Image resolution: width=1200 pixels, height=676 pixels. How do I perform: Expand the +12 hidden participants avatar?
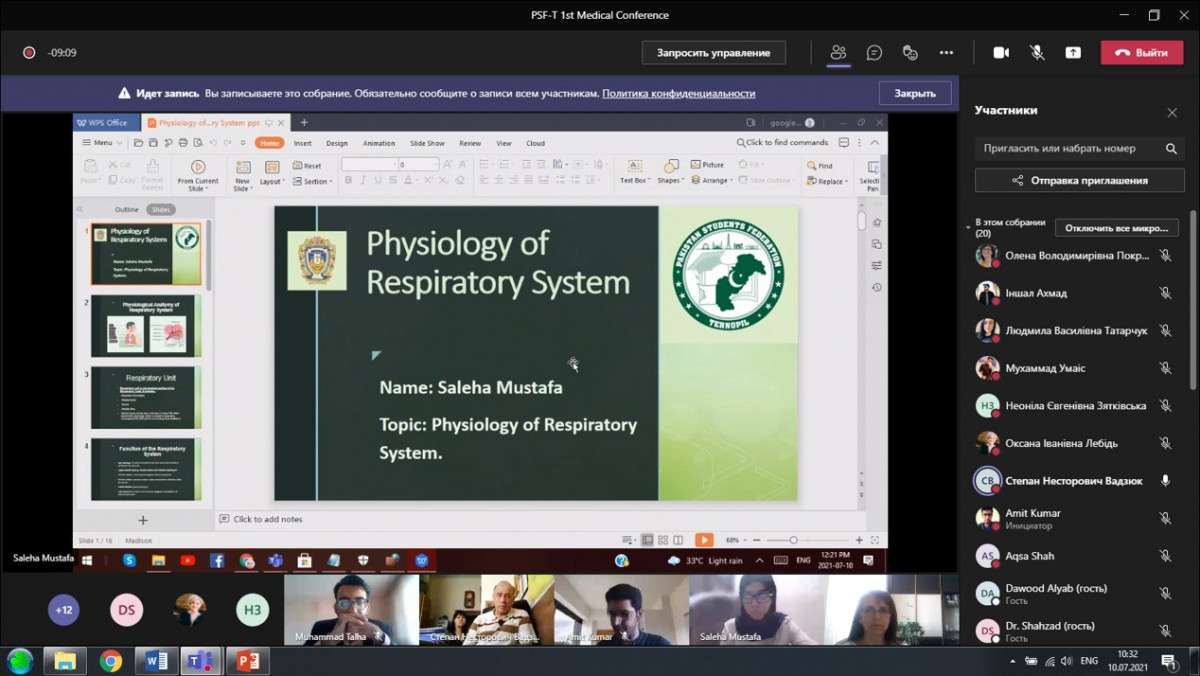pos(64,609)
